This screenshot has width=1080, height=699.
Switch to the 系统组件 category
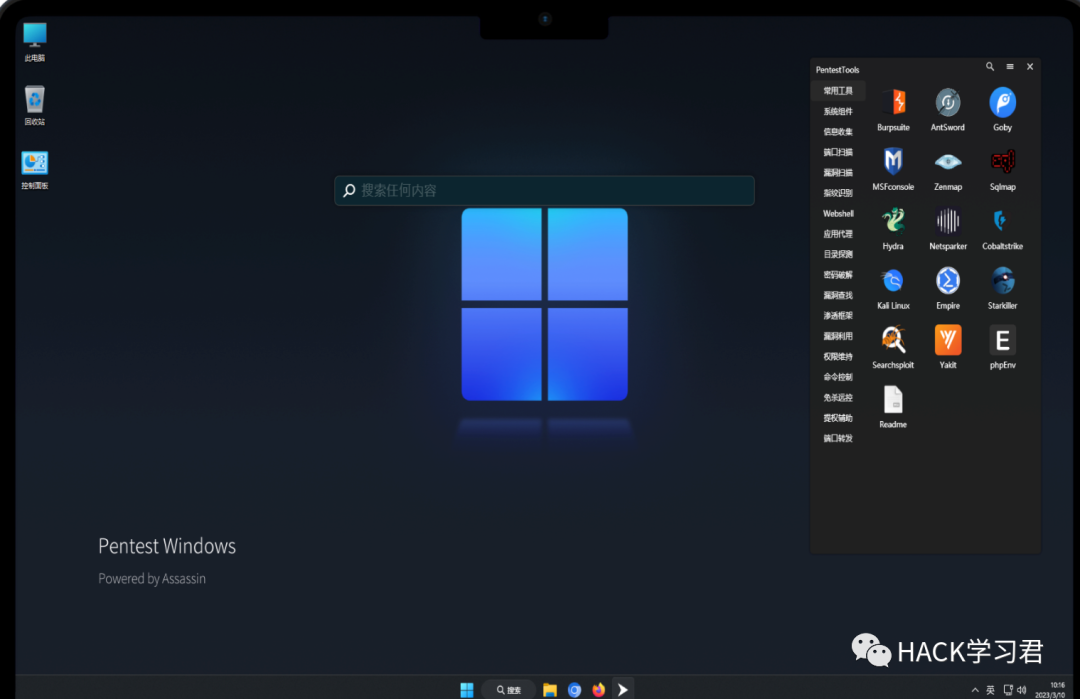click(x=838, y=112)
